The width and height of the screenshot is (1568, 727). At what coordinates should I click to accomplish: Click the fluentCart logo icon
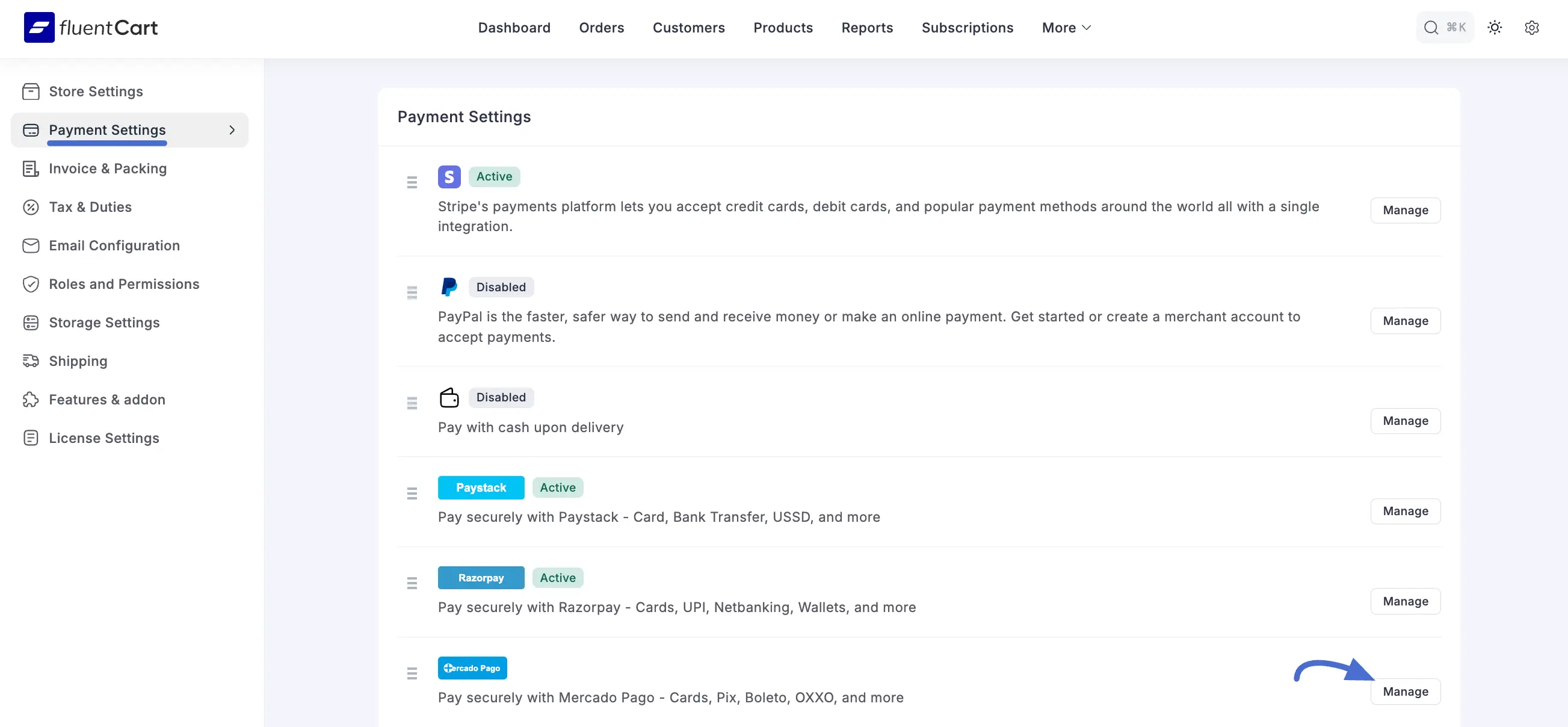tap(39, 28)
